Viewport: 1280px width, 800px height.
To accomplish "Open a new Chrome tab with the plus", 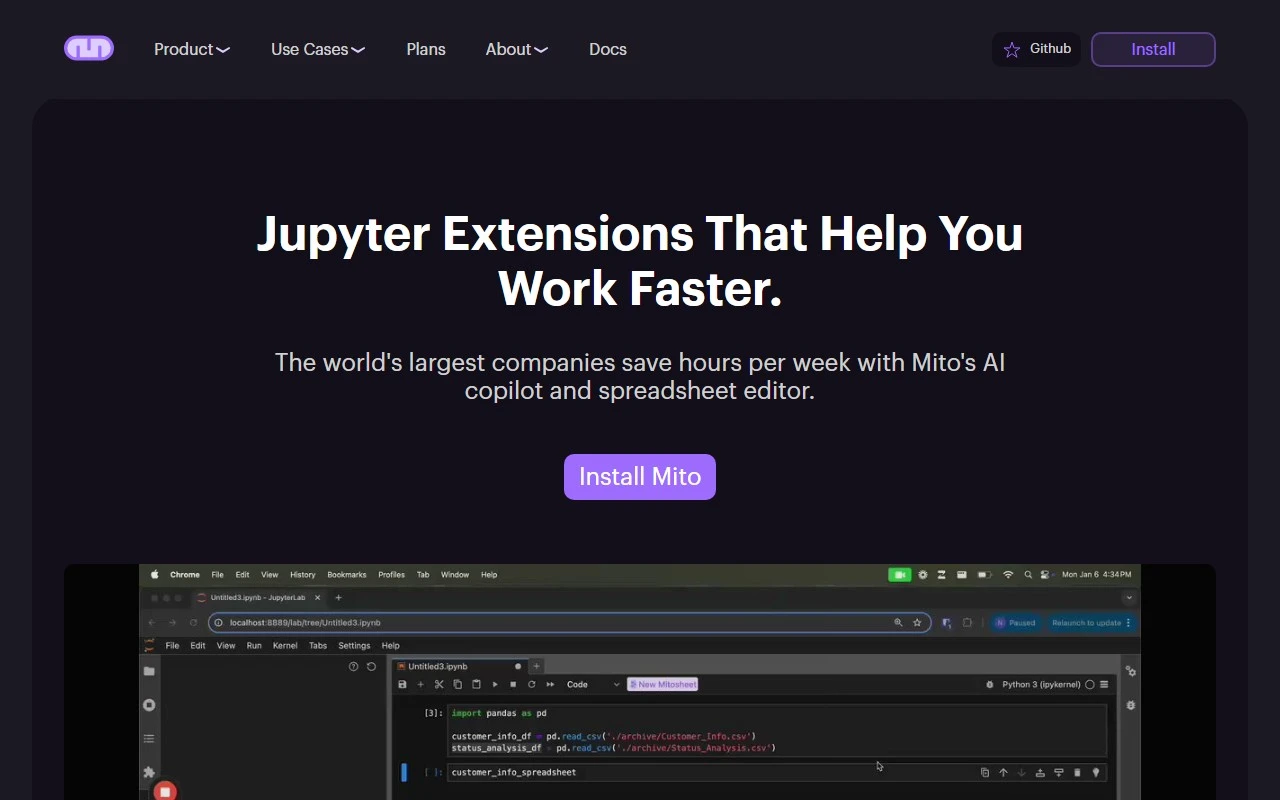I will [x=338, y=597].
